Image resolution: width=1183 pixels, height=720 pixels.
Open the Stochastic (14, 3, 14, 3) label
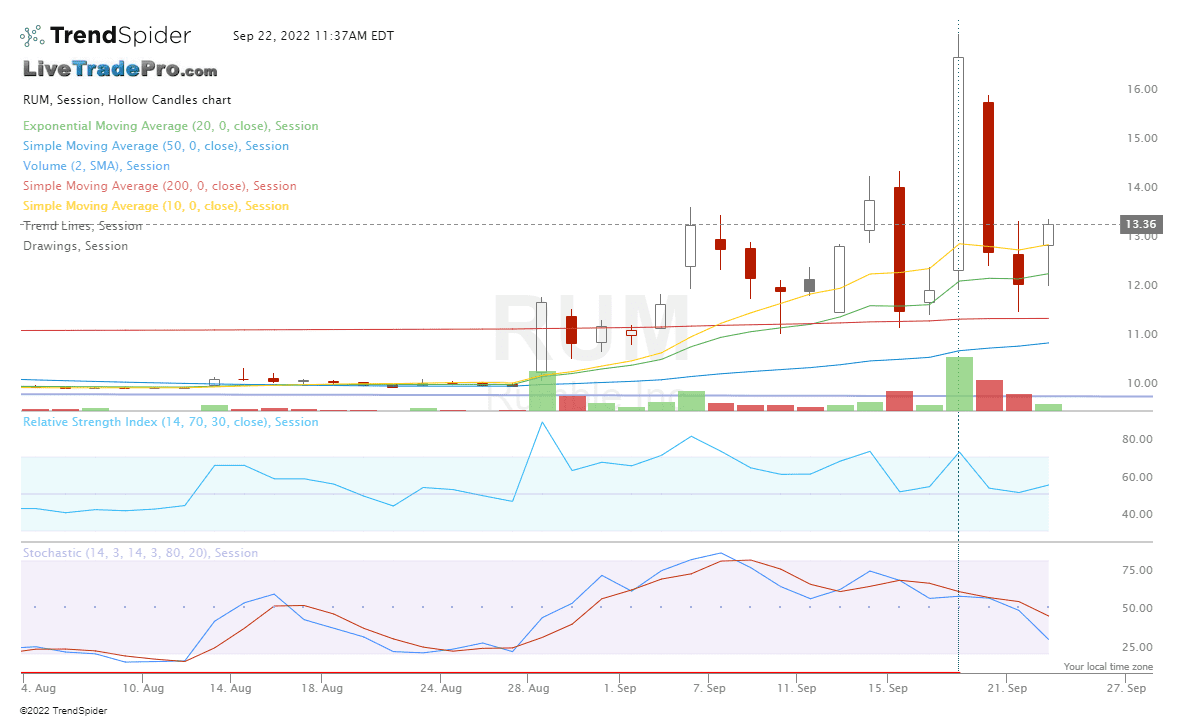coord(138,552)
